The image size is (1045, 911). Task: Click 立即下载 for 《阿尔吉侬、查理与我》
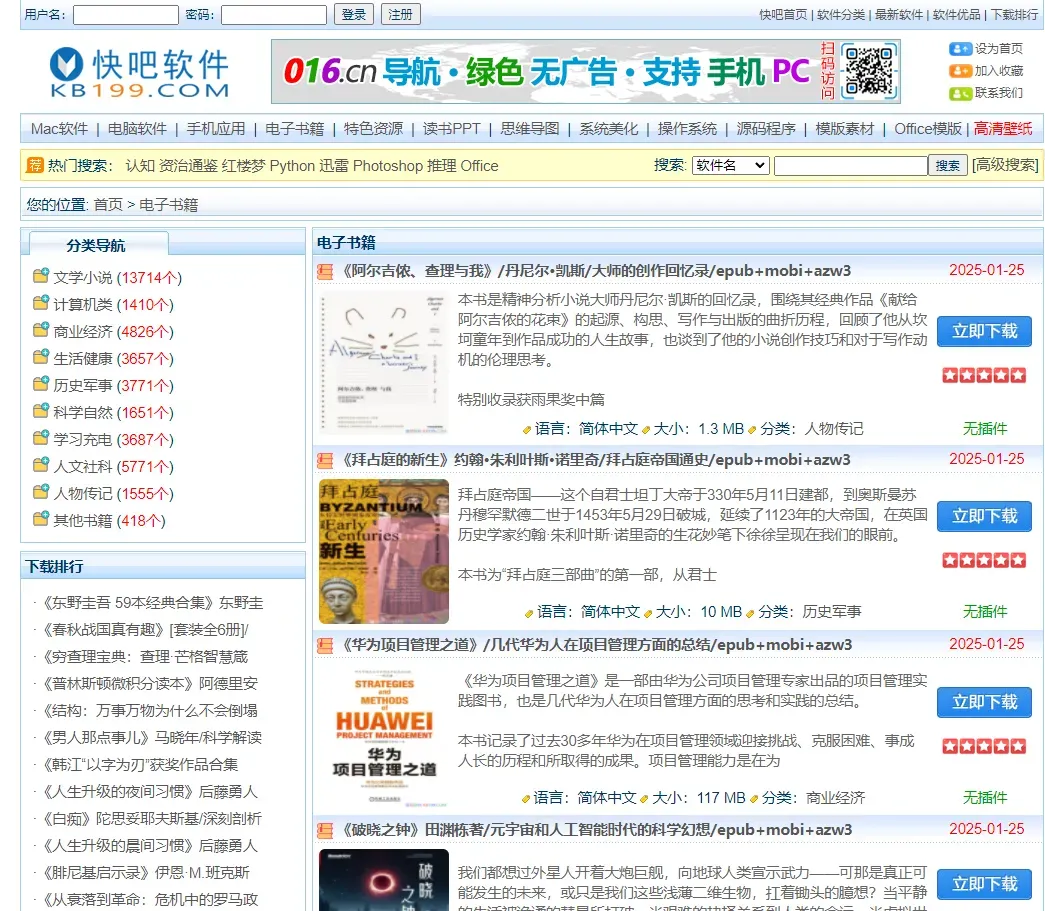(984, 331)
